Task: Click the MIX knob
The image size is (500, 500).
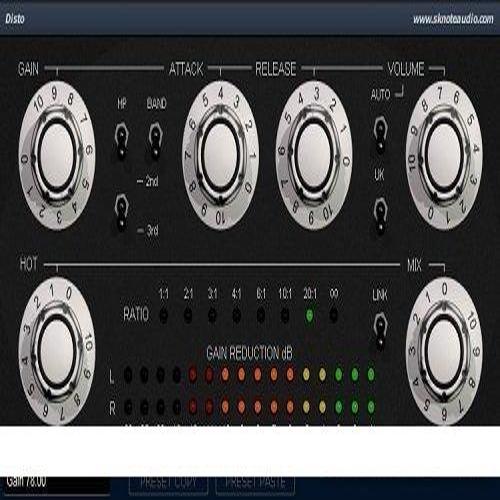Action: pyautogui.click(x=444, y=351)
